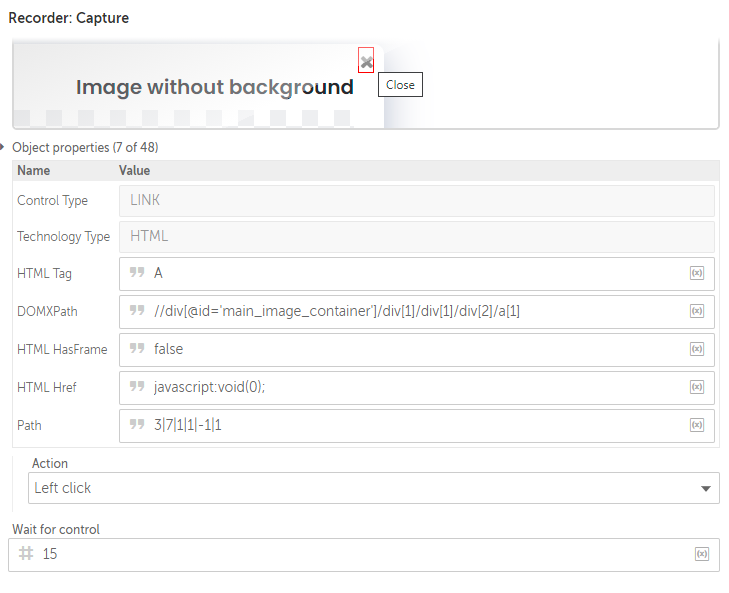Image resolution: width=729 pixels, height=593 pixels.
Task: Edit the HTML Href javascript:void(0); field
Action: pos(417,387)
